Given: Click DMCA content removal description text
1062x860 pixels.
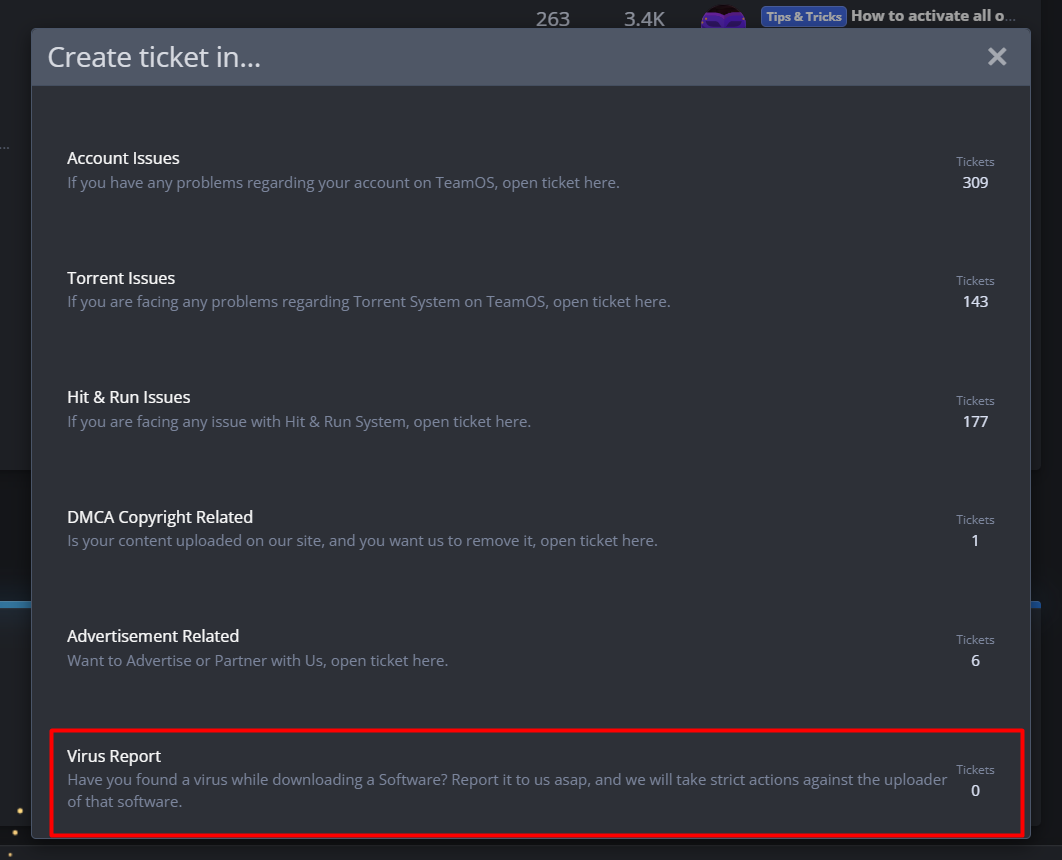Looking at the screenshot, I should pos(362,541).
